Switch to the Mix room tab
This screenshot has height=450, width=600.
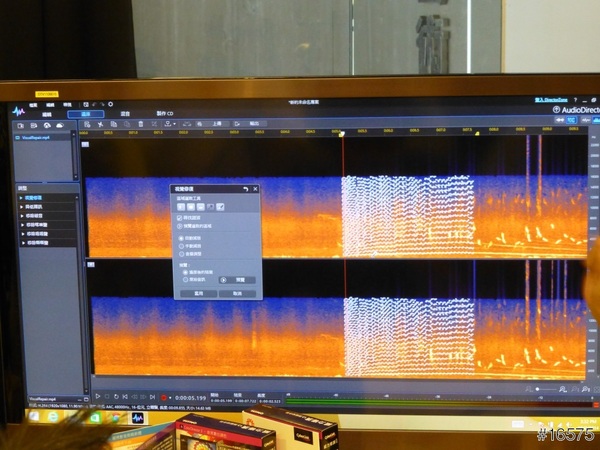click(125, 114)
